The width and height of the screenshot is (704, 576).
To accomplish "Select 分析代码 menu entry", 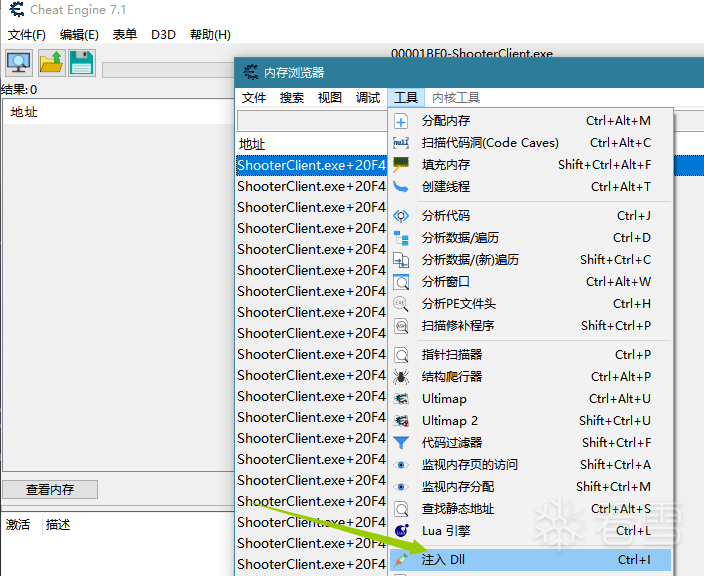I will point(530,216).
